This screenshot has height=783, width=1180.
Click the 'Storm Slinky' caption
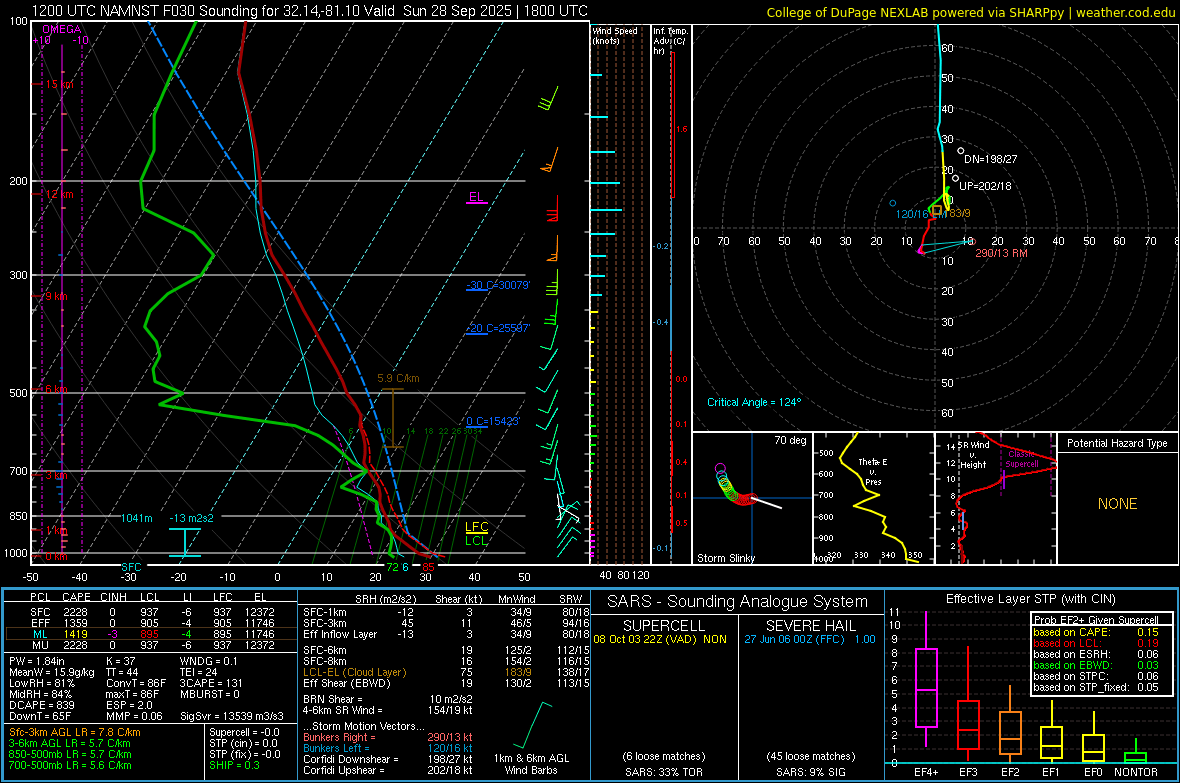click(x=725, y=558)
